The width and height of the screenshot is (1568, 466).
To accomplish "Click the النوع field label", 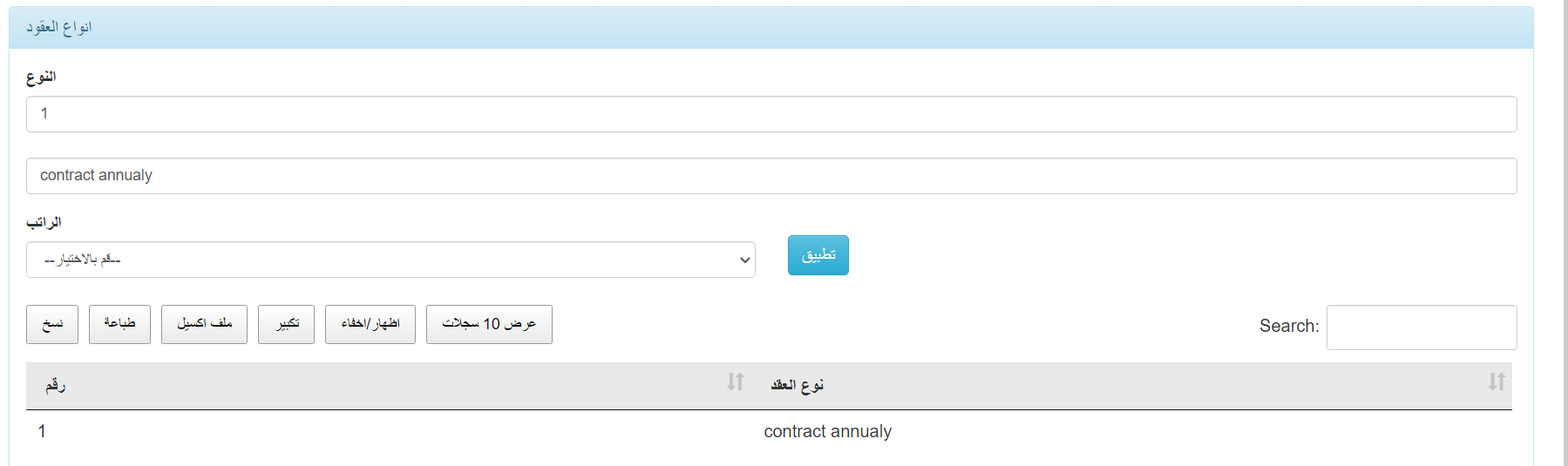I will (41, 77).
